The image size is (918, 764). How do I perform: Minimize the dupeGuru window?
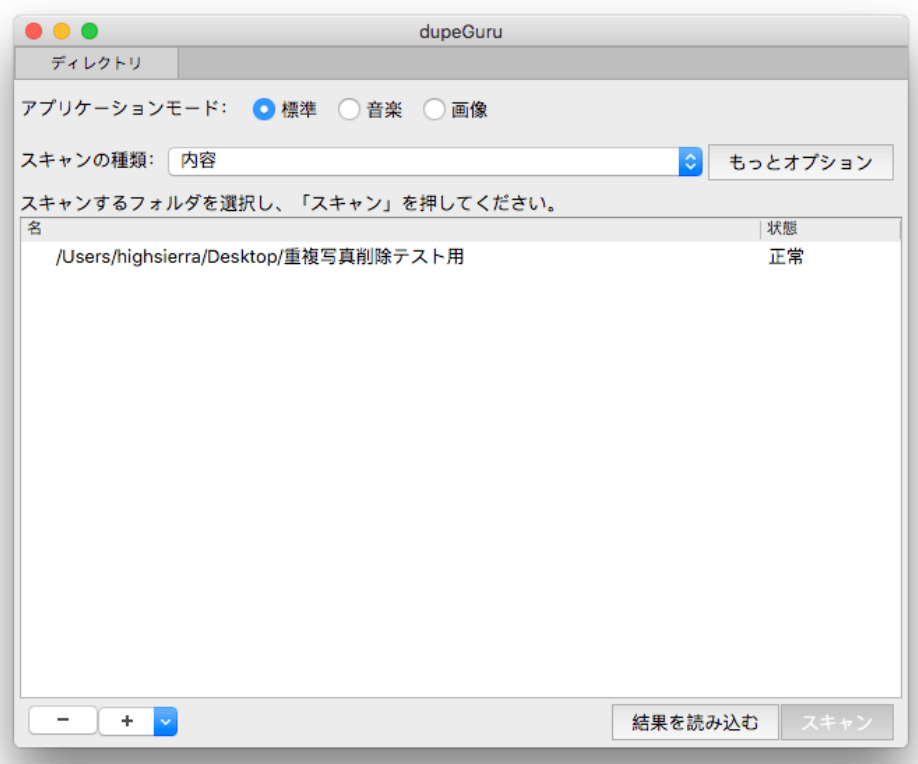61,31
